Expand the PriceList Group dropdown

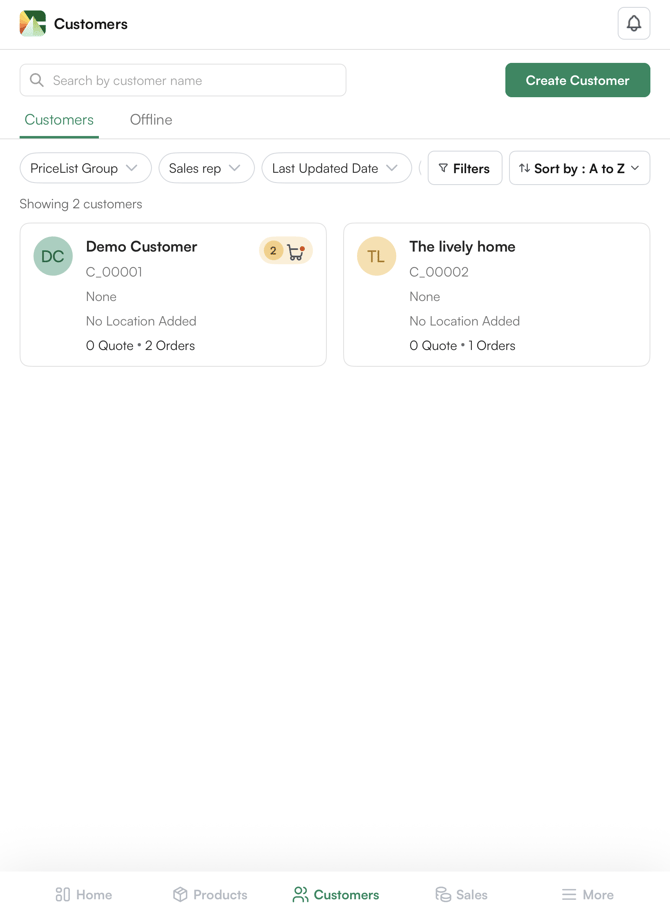[x=85, y=168]
